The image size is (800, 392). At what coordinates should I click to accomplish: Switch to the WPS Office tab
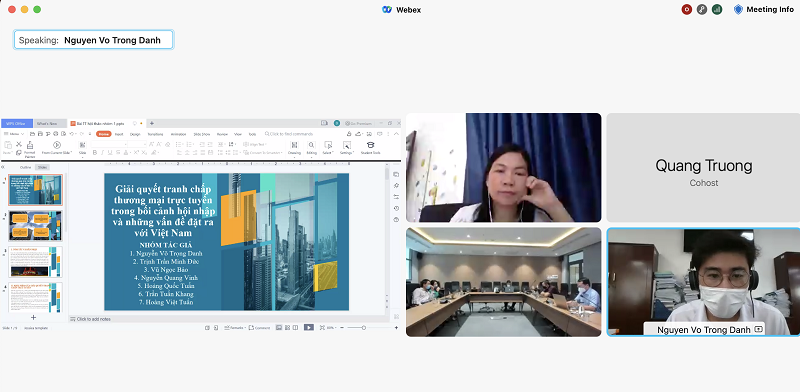(16, 124)
